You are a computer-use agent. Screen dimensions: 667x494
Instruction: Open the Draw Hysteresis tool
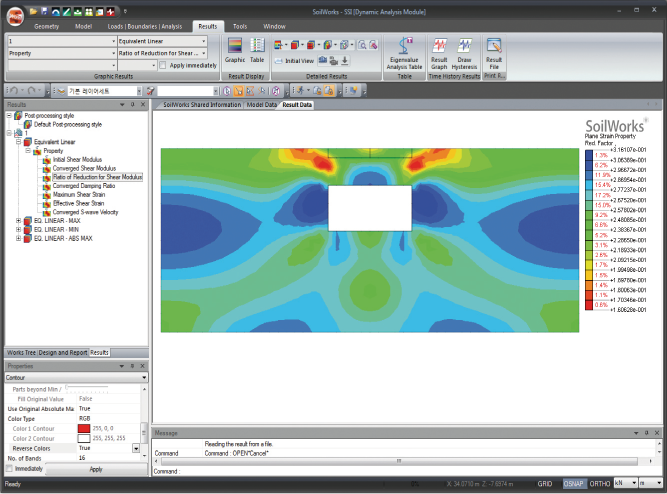(464, 53)
